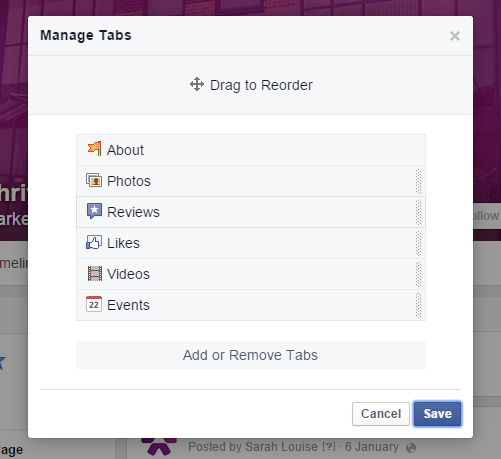
Task: Click the [?] help link after Sarah Louise
Action: coord(329,447)
